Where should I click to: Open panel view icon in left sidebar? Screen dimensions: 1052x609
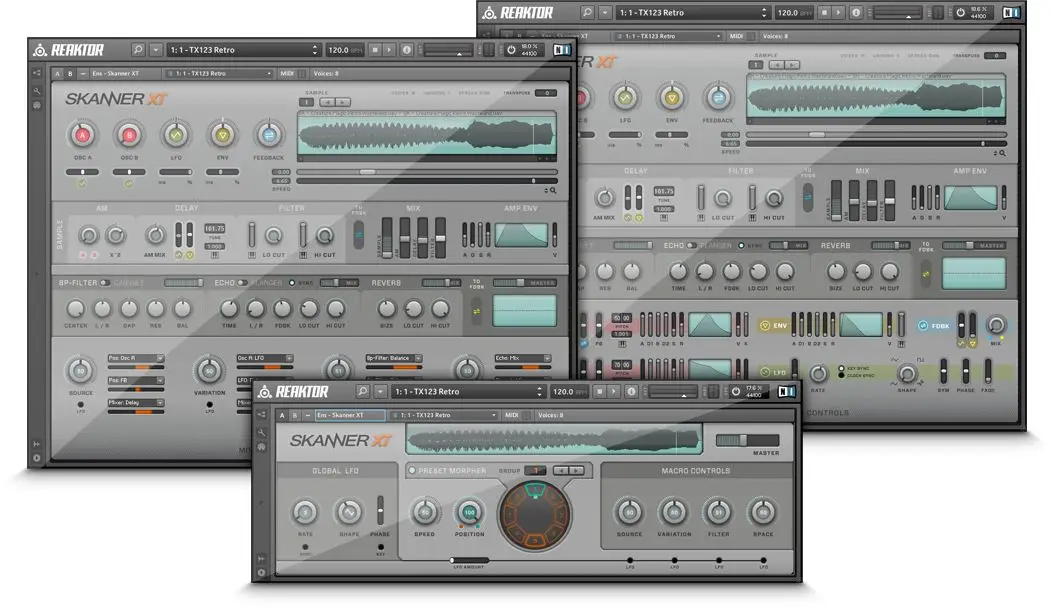37,105
